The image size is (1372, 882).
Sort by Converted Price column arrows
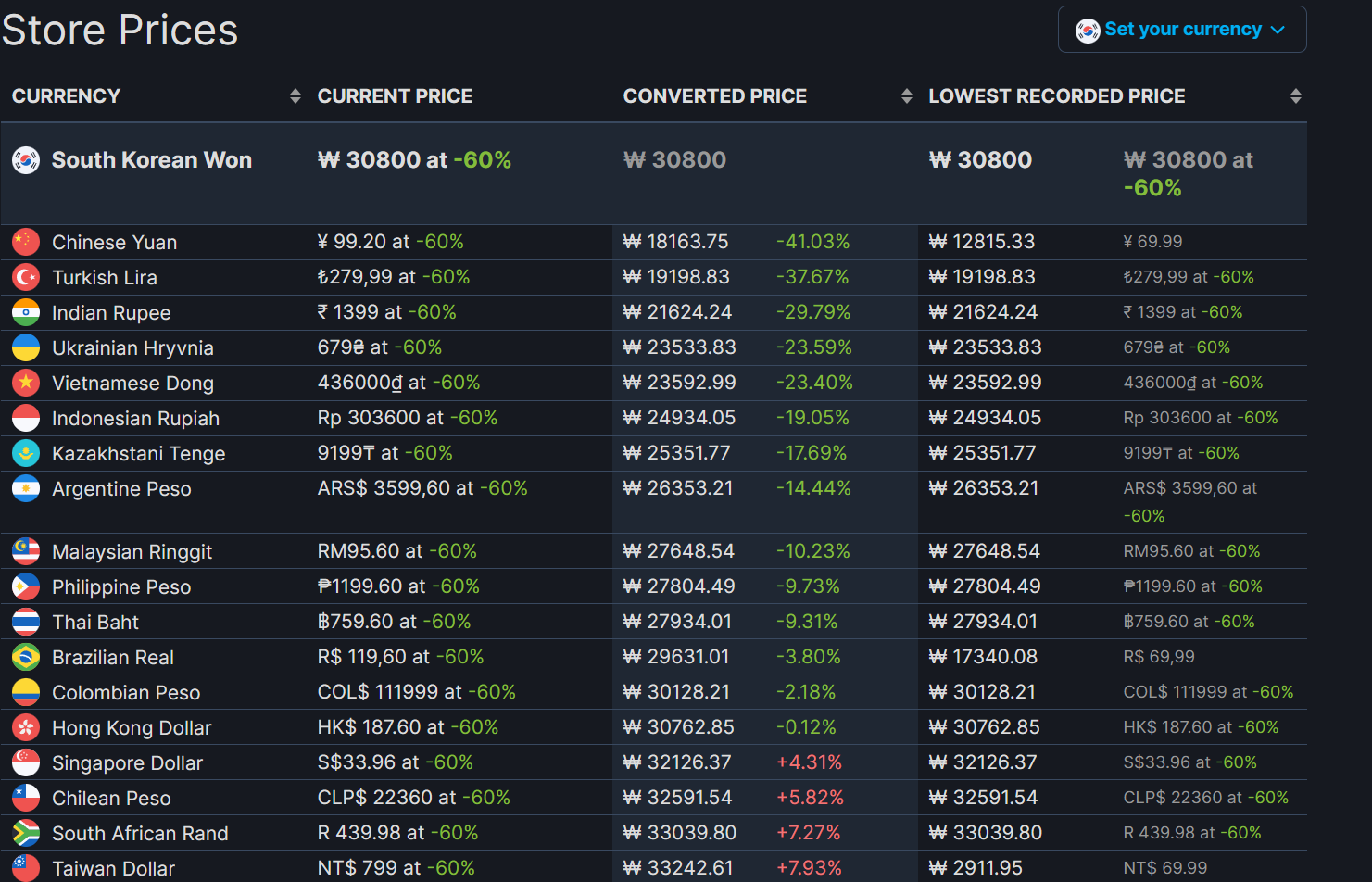[x=906, y=96]
